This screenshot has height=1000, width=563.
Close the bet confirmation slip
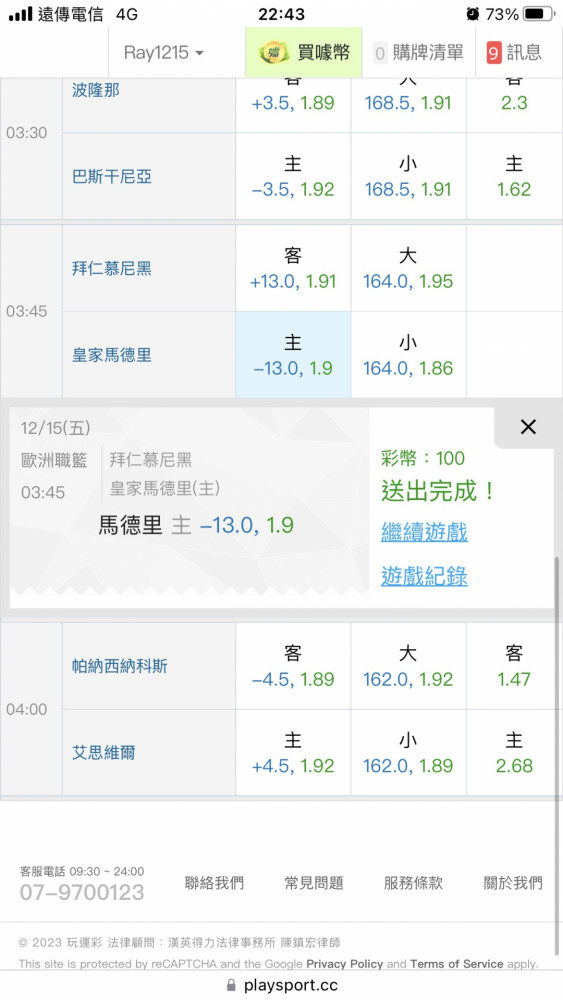[528, 427]
